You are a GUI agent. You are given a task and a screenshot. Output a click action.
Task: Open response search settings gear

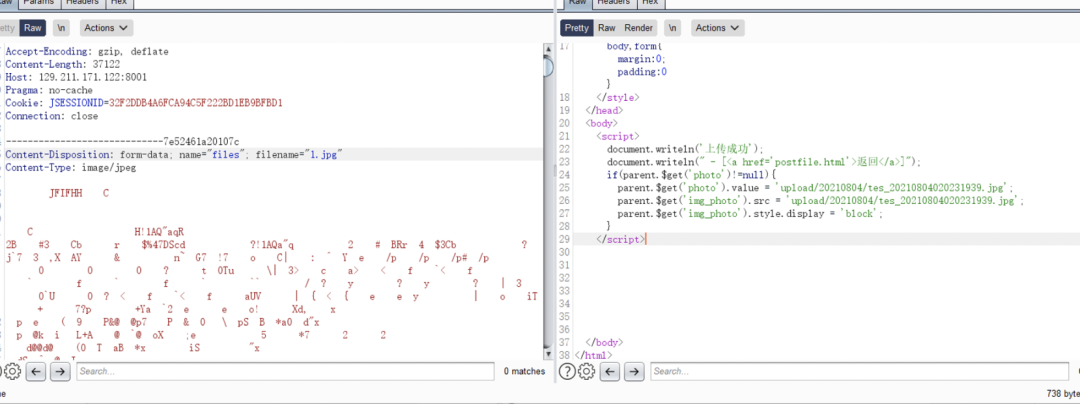tap(586, 372)
